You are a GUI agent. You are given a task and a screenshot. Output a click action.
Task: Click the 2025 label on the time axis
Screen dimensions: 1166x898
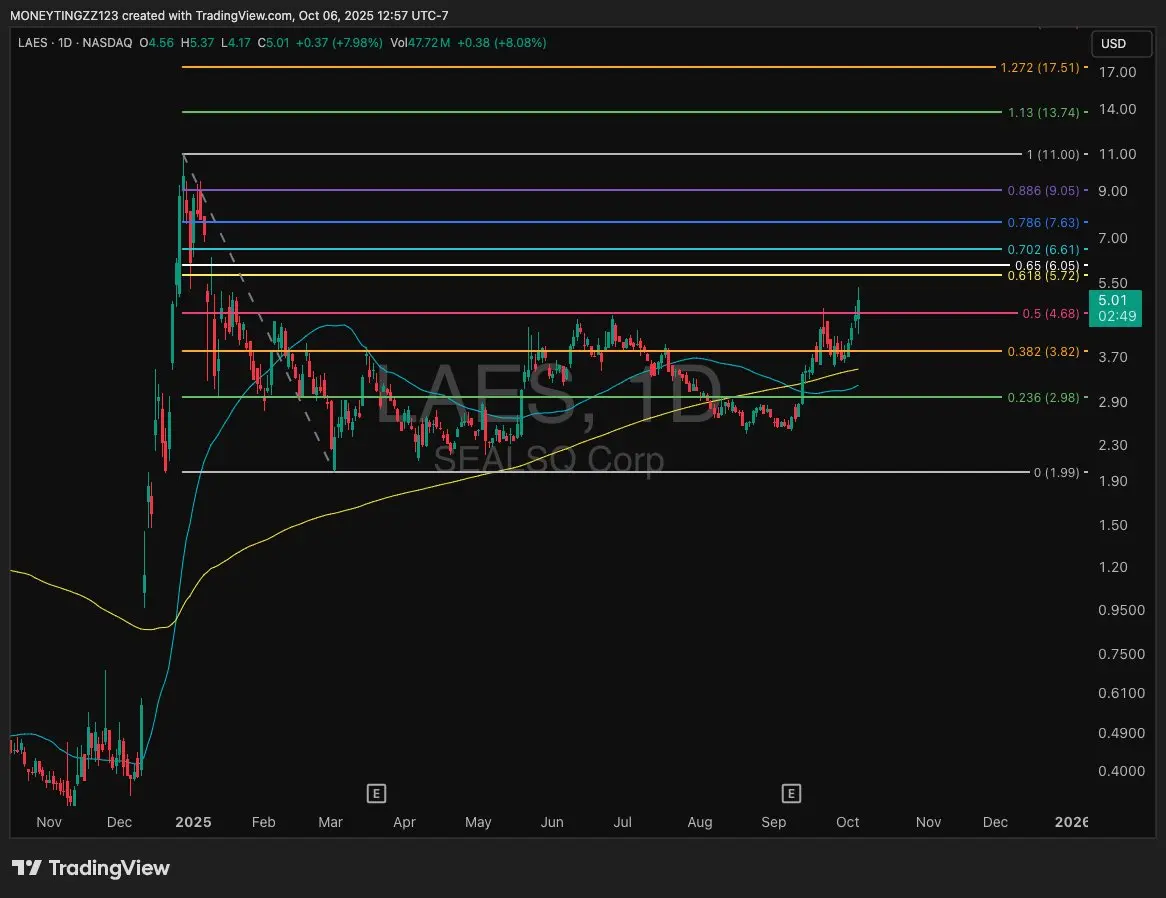(x=192, y=822)
